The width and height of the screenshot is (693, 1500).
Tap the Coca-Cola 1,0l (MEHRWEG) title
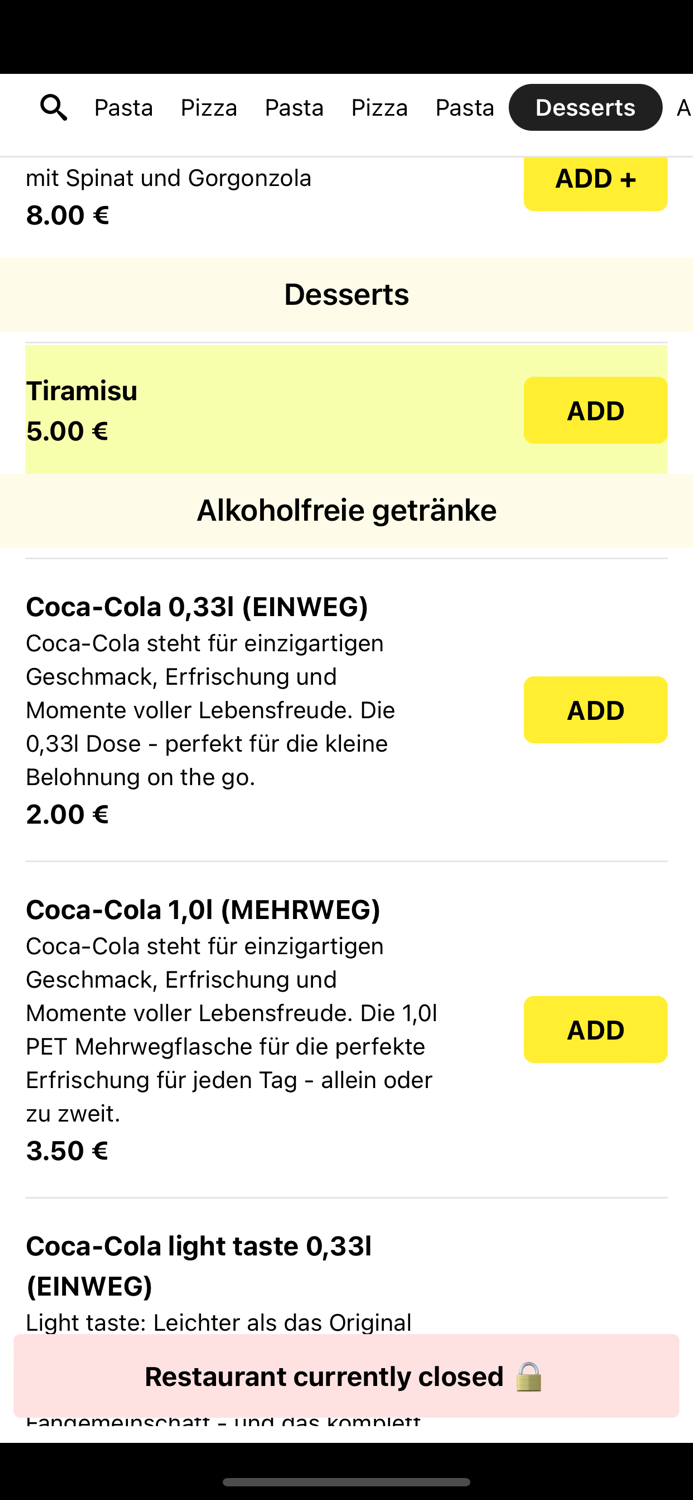coord(203,909)
